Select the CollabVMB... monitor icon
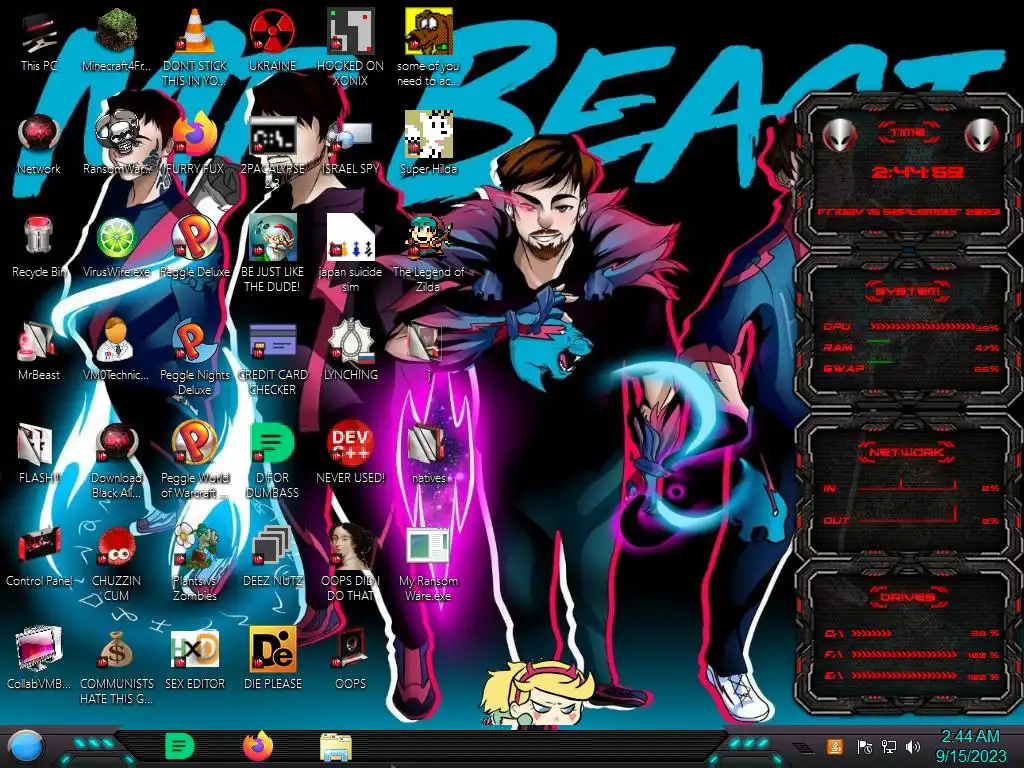This screenshot has width=1024, height=768. click(39, 650)
